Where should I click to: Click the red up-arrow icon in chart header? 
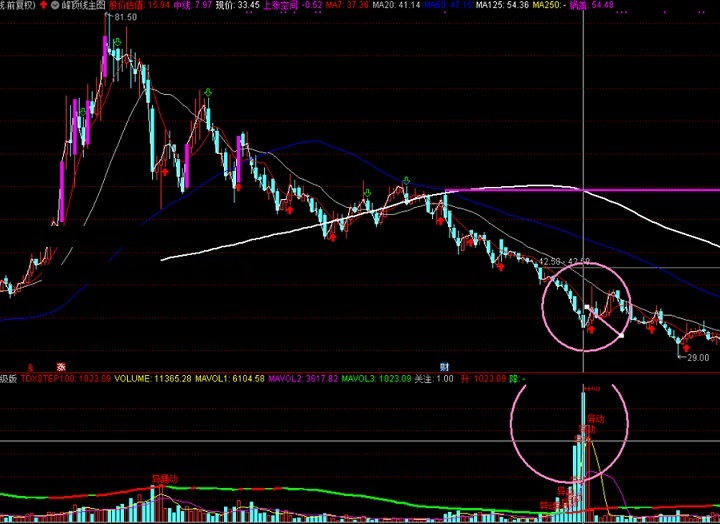[43, 5]
